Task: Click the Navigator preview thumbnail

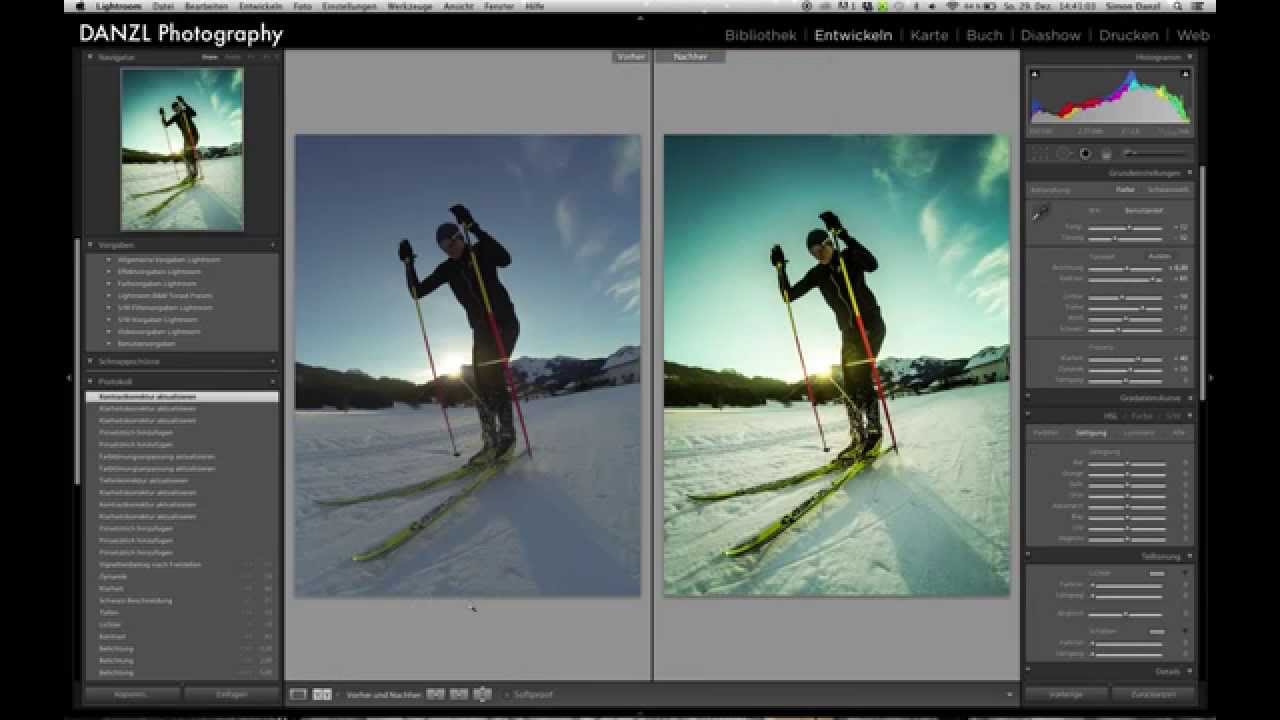Action: coord(182,149)
